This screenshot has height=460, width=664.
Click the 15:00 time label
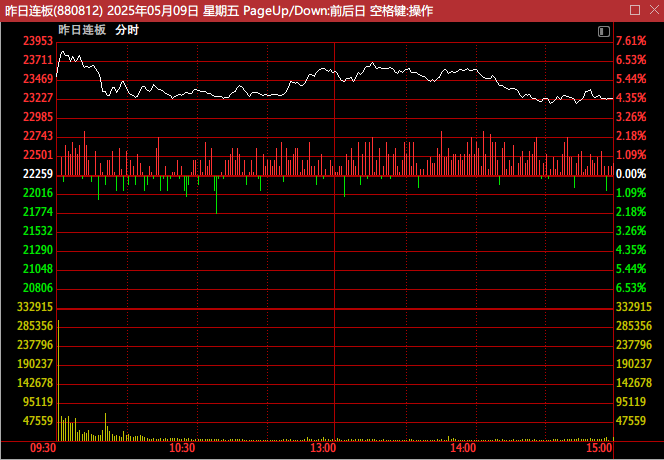coord(600,448)
